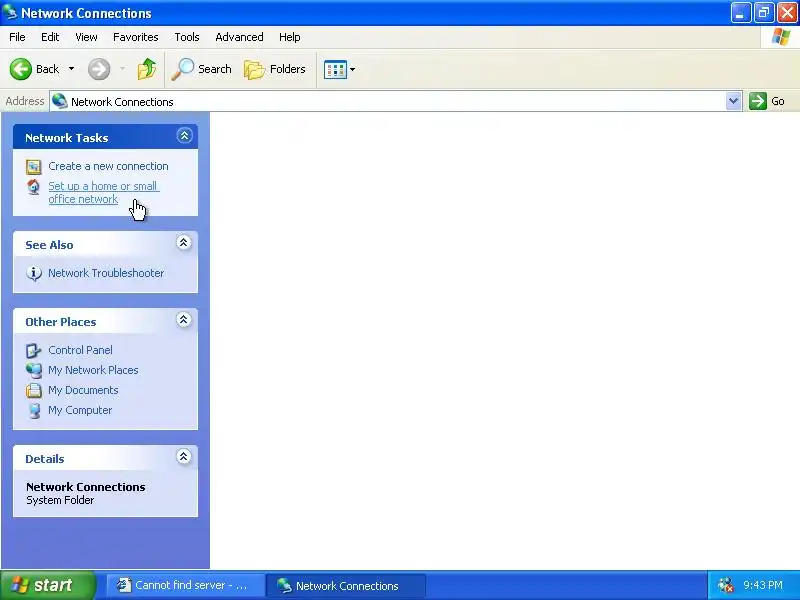Click the green Go arrow button
This screenshot has height=600, width=800.
pyautogui.click(x=758, y=101)
